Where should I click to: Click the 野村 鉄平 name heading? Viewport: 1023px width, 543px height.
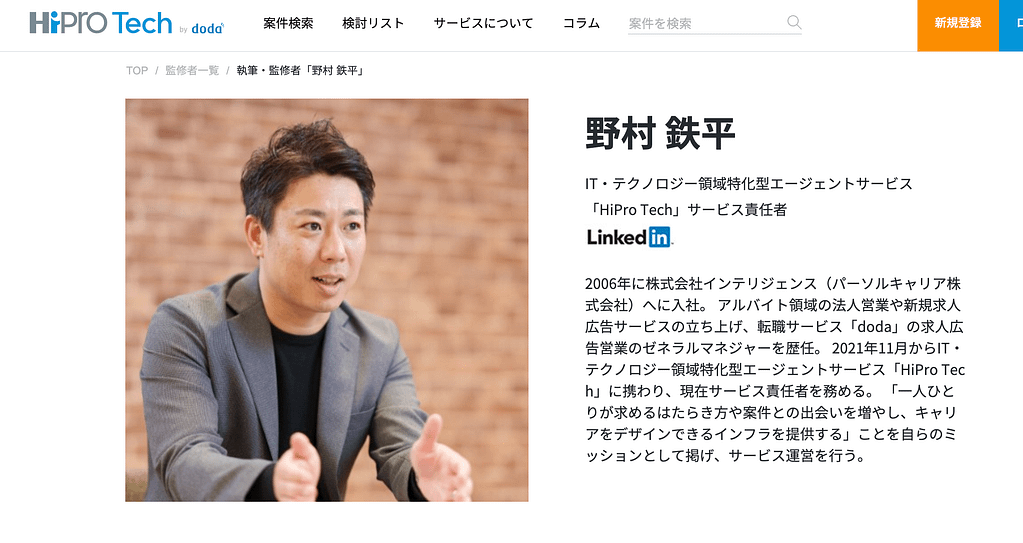click(x=660, y=134)
